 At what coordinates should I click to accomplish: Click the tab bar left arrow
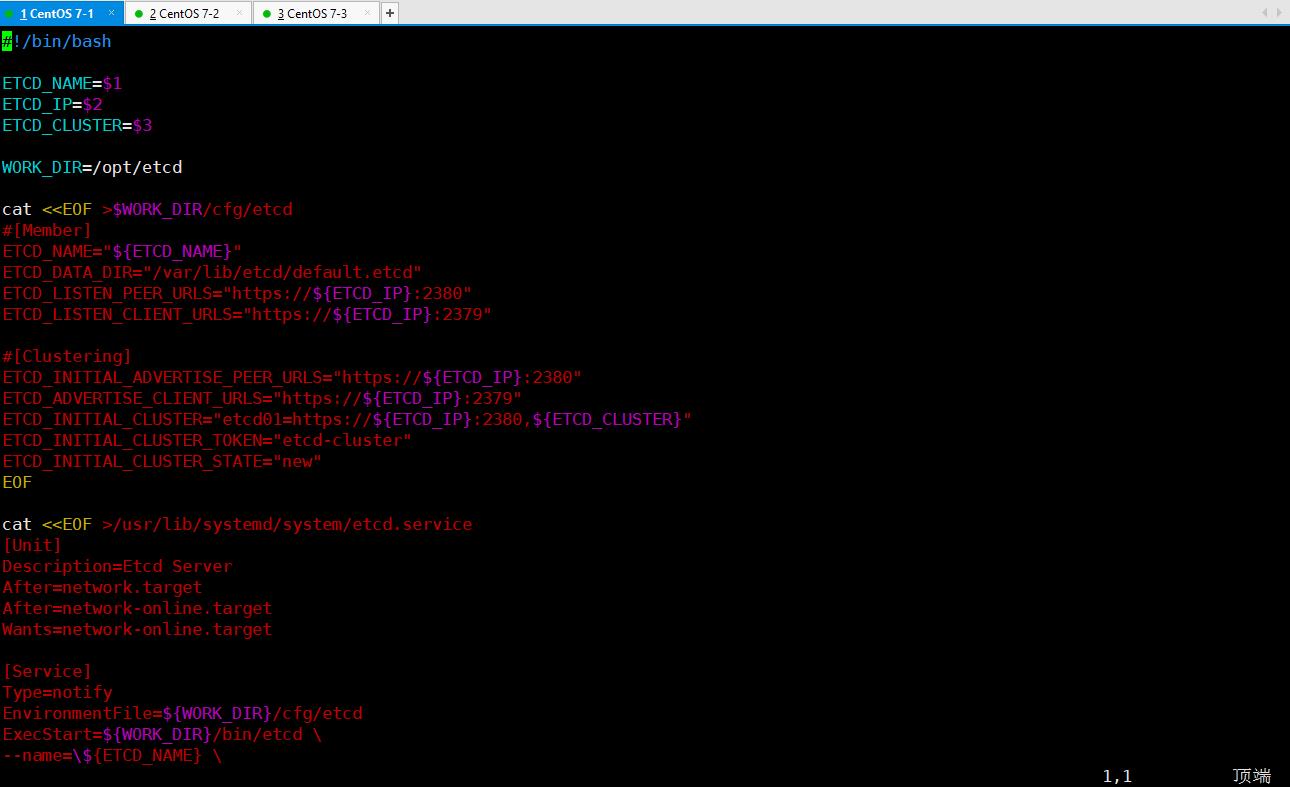point(1265,13)
